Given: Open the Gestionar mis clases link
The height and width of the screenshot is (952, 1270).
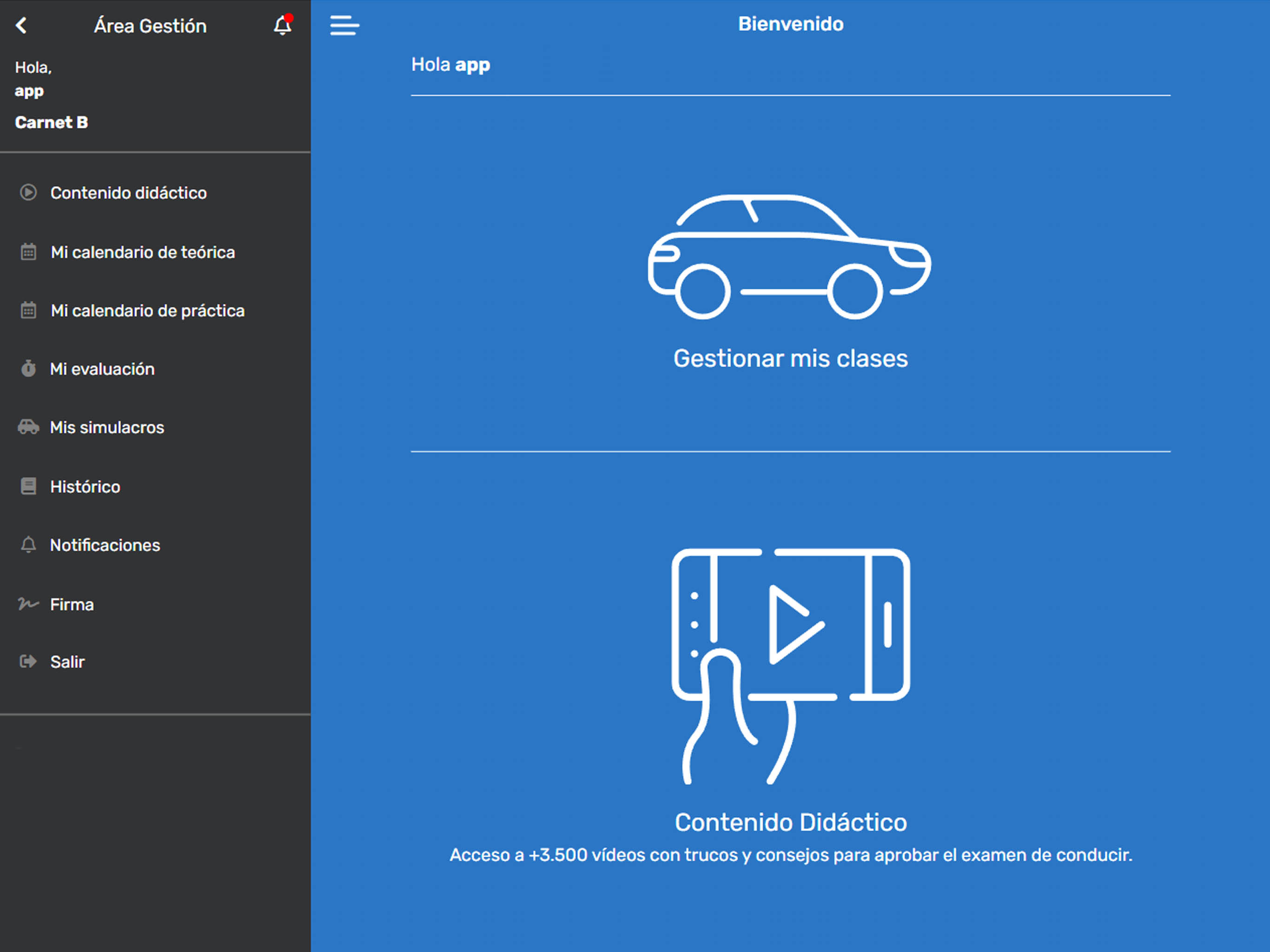Looking at the screenshot, I should [x=791, y=358].
